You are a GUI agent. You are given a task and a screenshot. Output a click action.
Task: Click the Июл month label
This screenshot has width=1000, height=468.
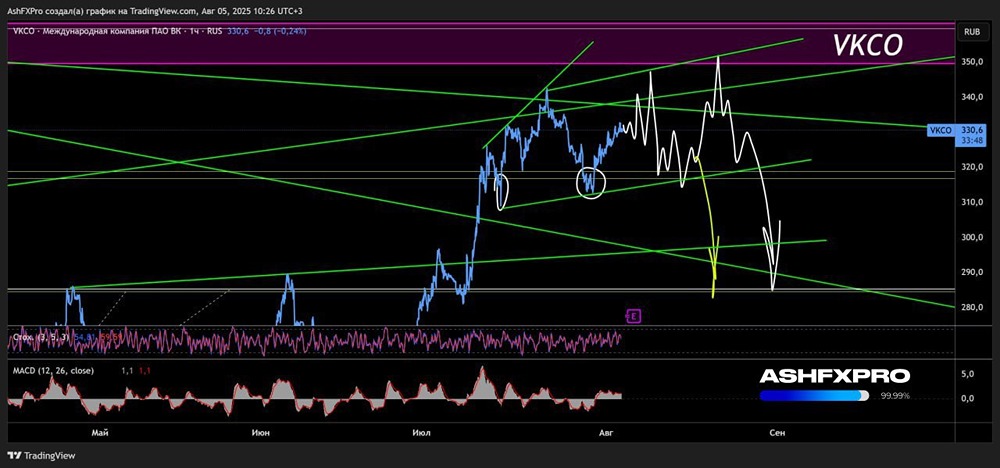tap(422, 433)
